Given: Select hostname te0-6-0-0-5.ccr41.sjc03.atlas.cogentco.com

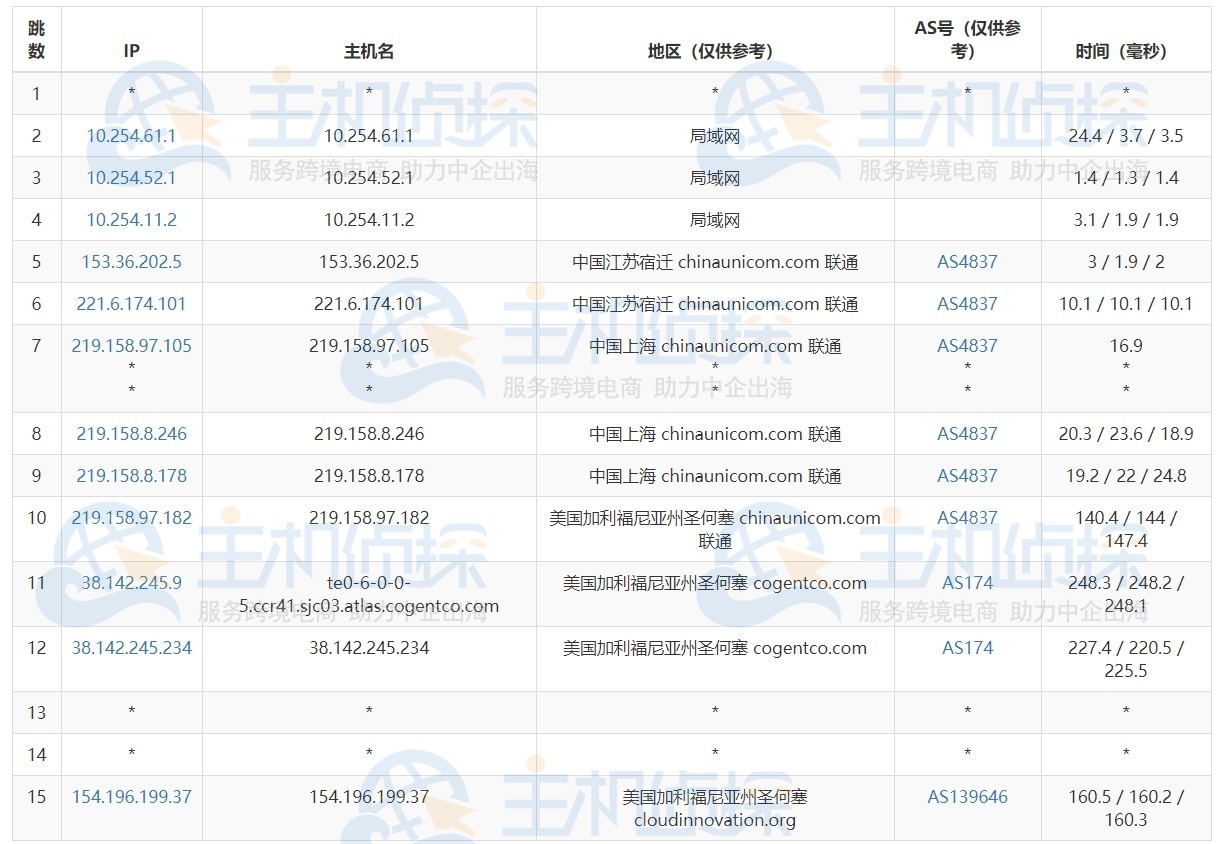Looking at the screenshot, I should pos(369,594).
